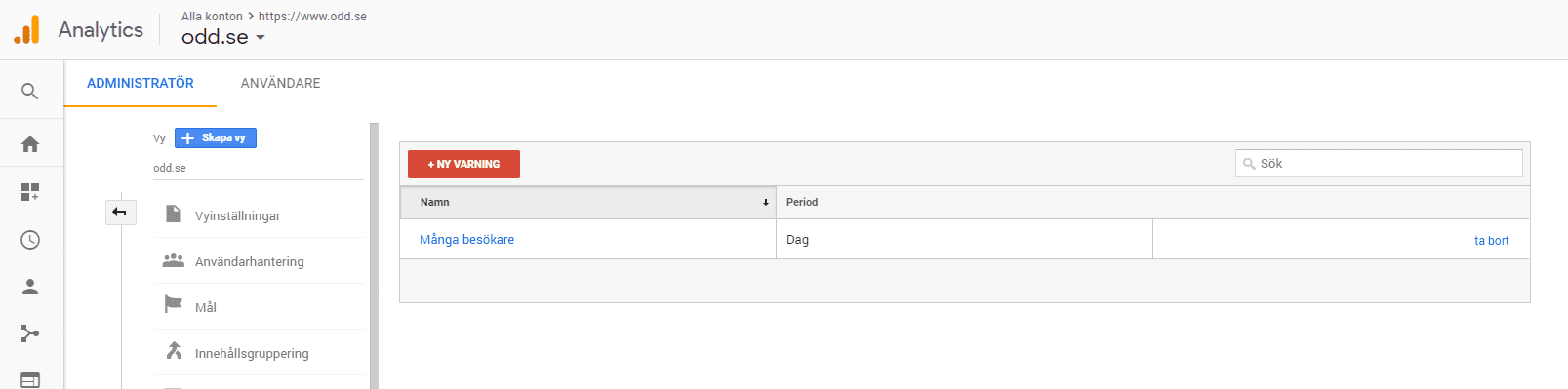Open the Customization dashboards icon
1568x389 pixels.
(30, 192)
